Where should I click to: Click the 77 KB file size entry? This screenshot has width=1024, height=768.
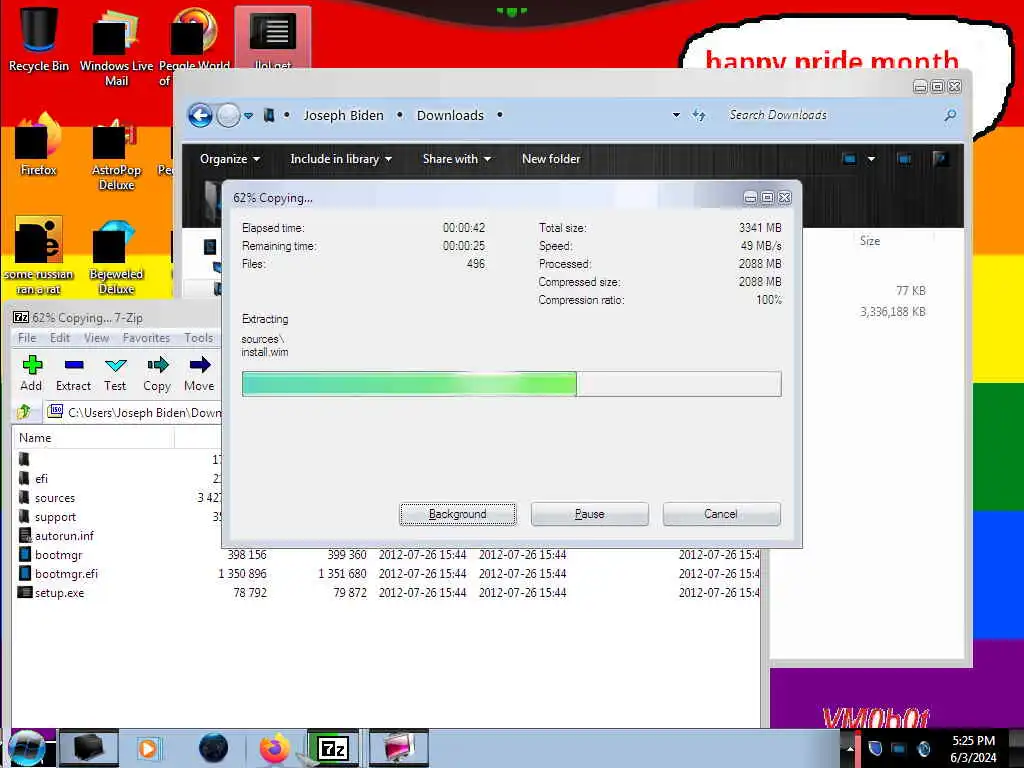[x=910, y=291]
